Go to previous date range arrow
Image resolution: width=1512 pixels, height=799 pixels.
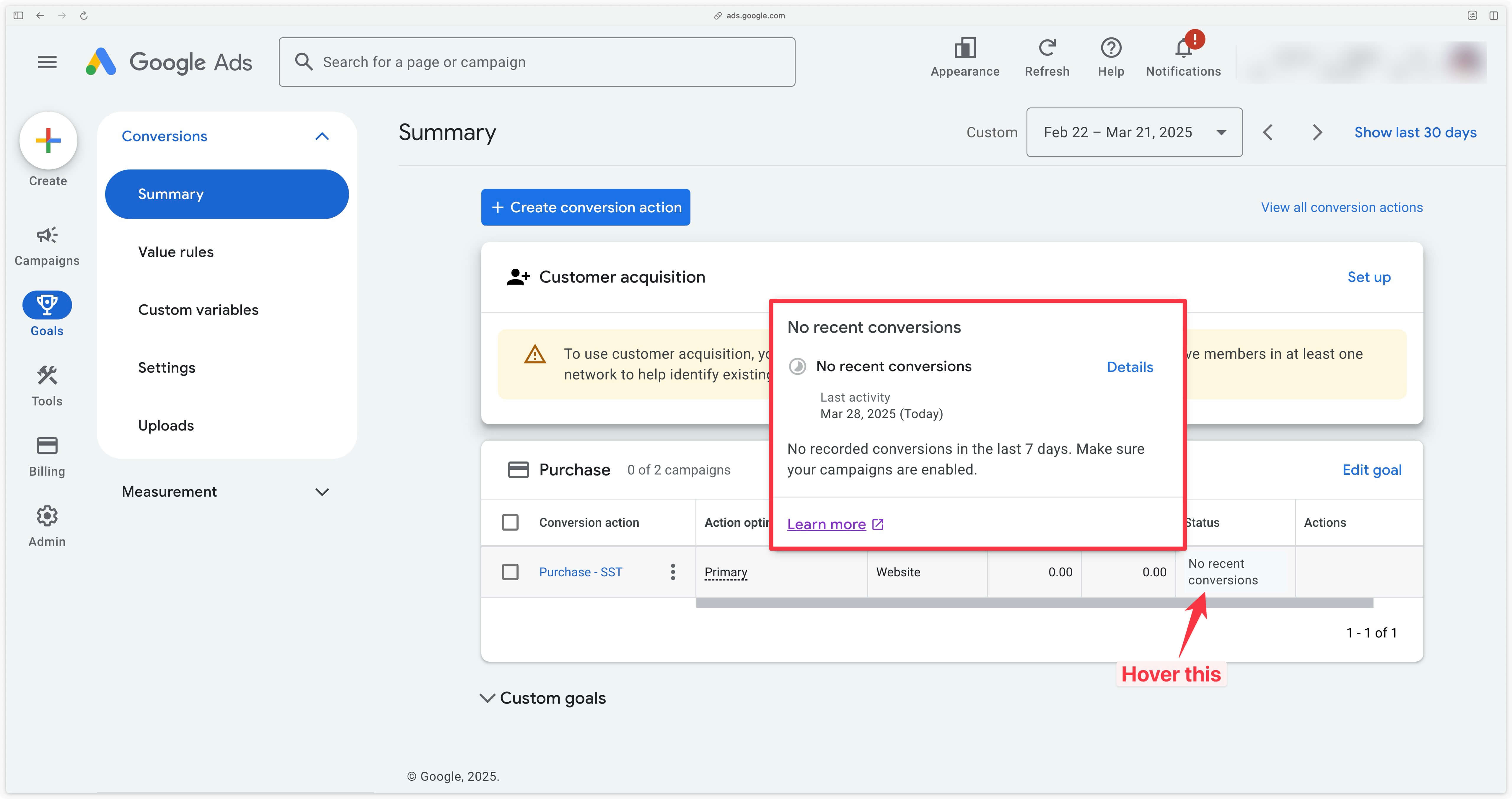click(x=1268, y=132)
